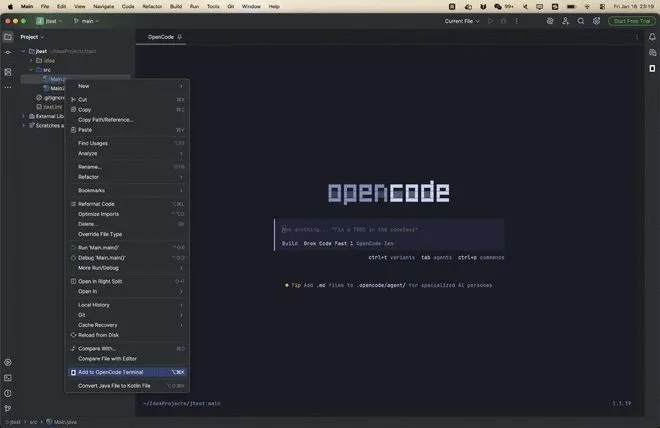This screenshot has width=660, height=428.
Task: Select Find Usages
Action: pyautogui.click(x=127, y=143)
